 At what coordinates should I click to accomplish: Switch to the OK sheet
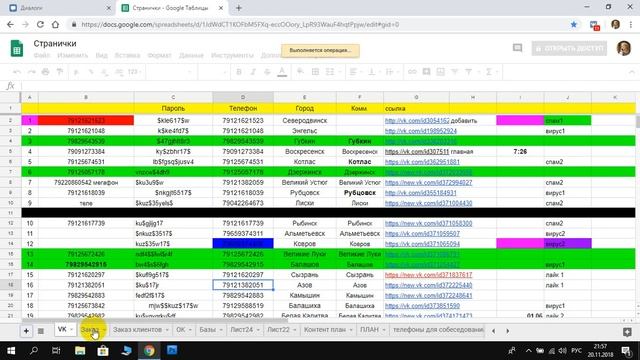point(180,329)
